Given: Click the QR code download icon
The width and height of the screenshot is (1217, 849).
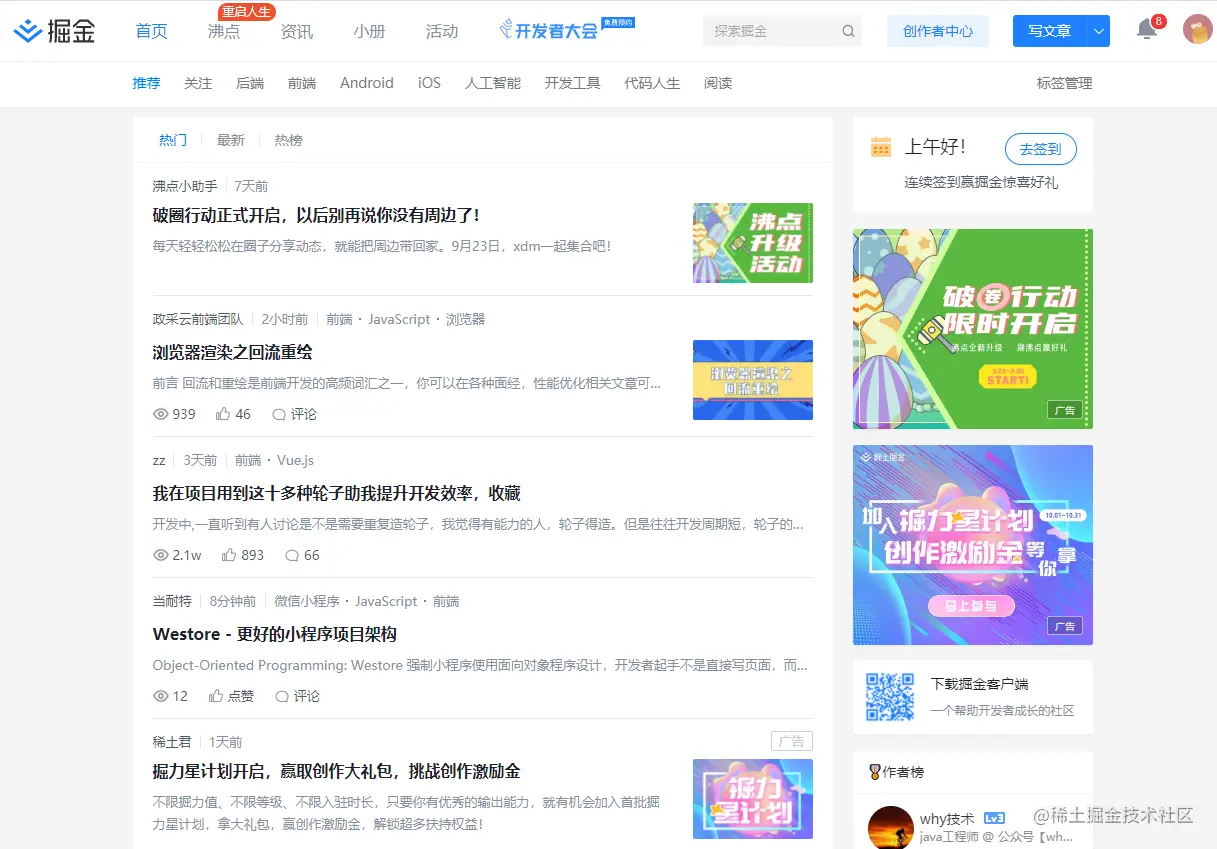Looking at the screenshot, I should coord(890,697).
